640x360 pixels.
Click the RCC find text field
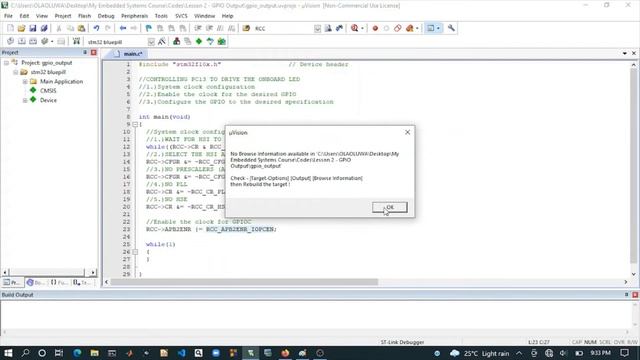283,28
